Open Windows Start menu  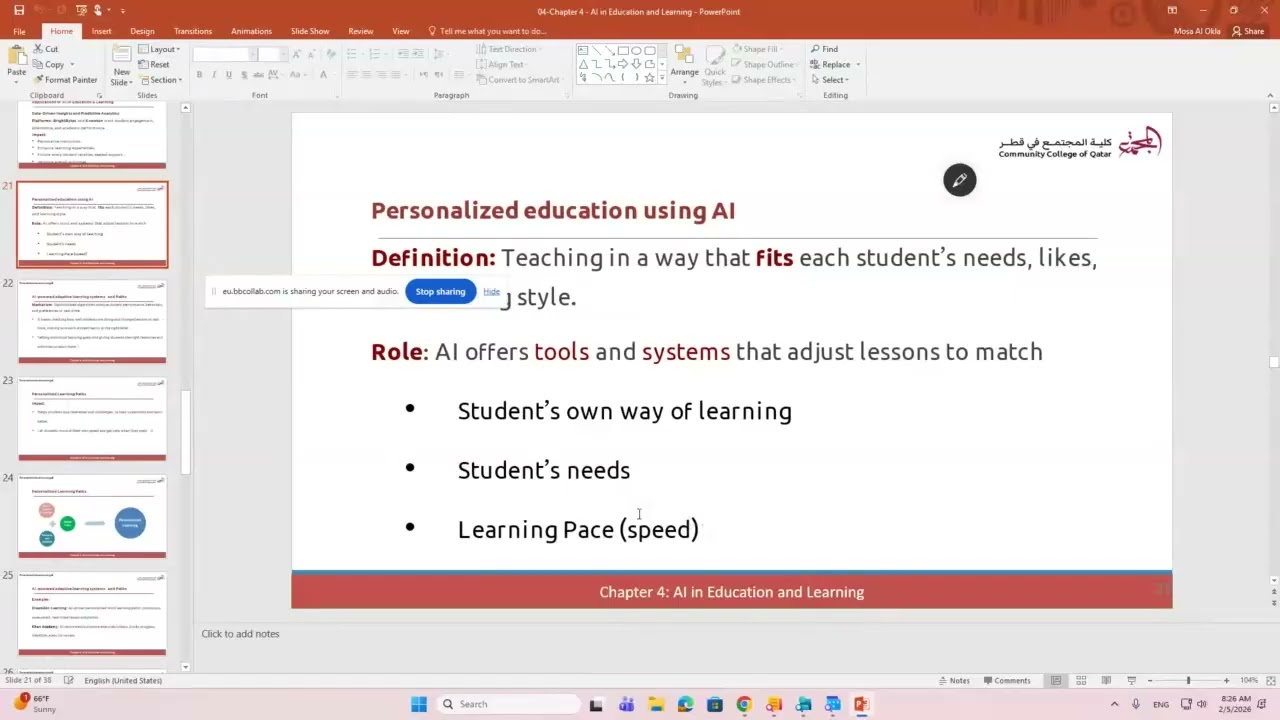coord(419,704)
